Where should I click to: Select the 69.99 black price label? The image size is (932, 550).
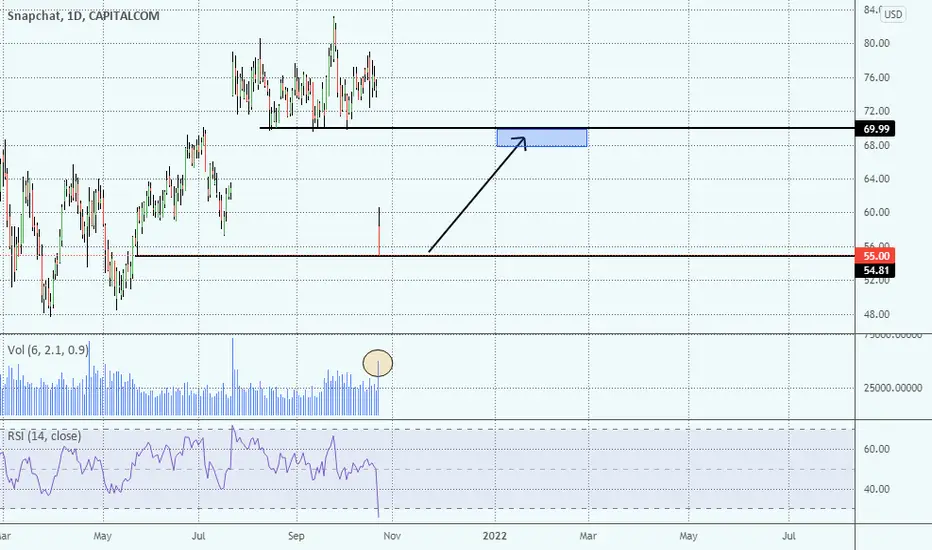[x=876, y=128]
